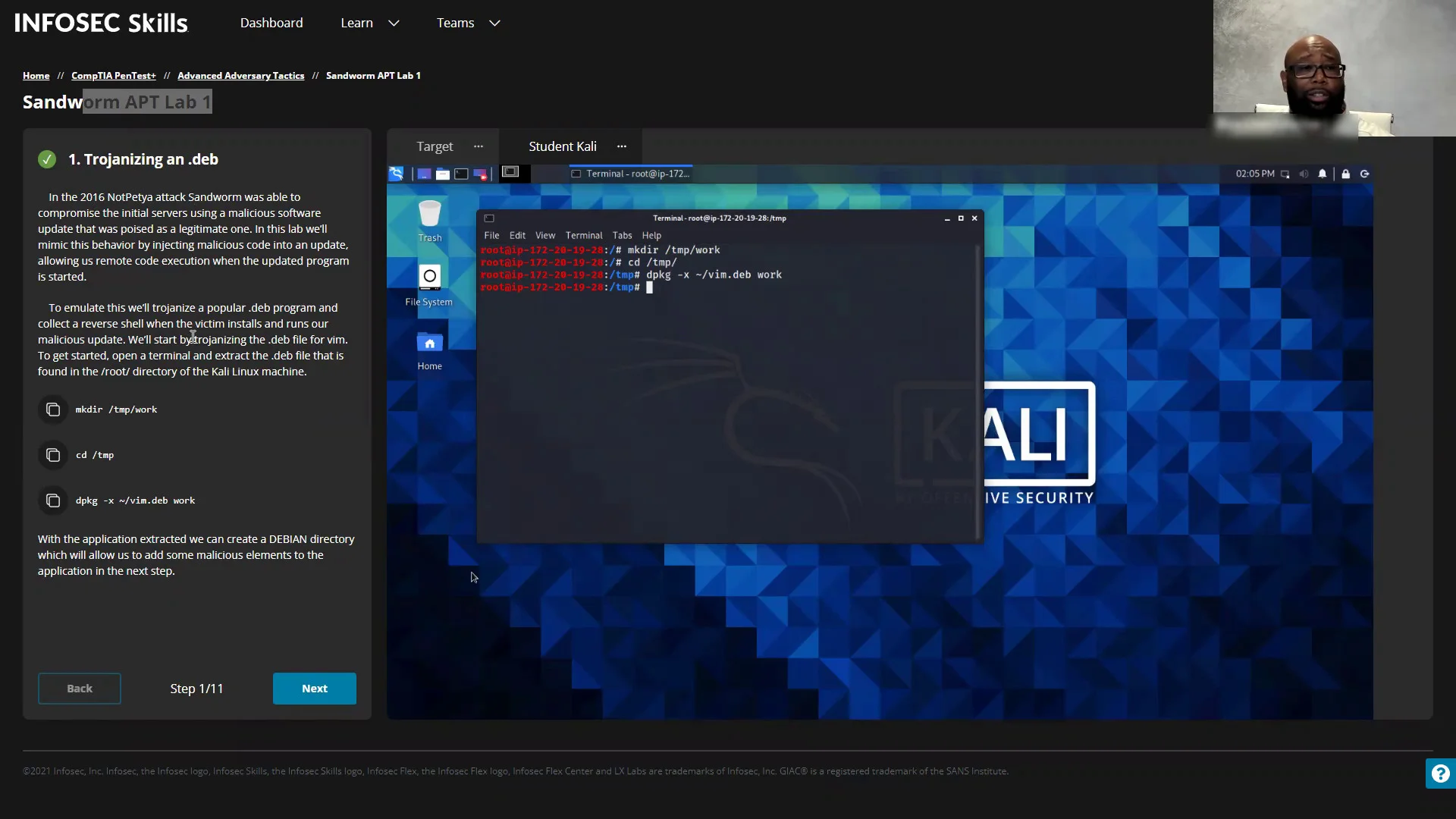
Task: Open the terminal Tabs menu
Action: click(x=622, y=236)
